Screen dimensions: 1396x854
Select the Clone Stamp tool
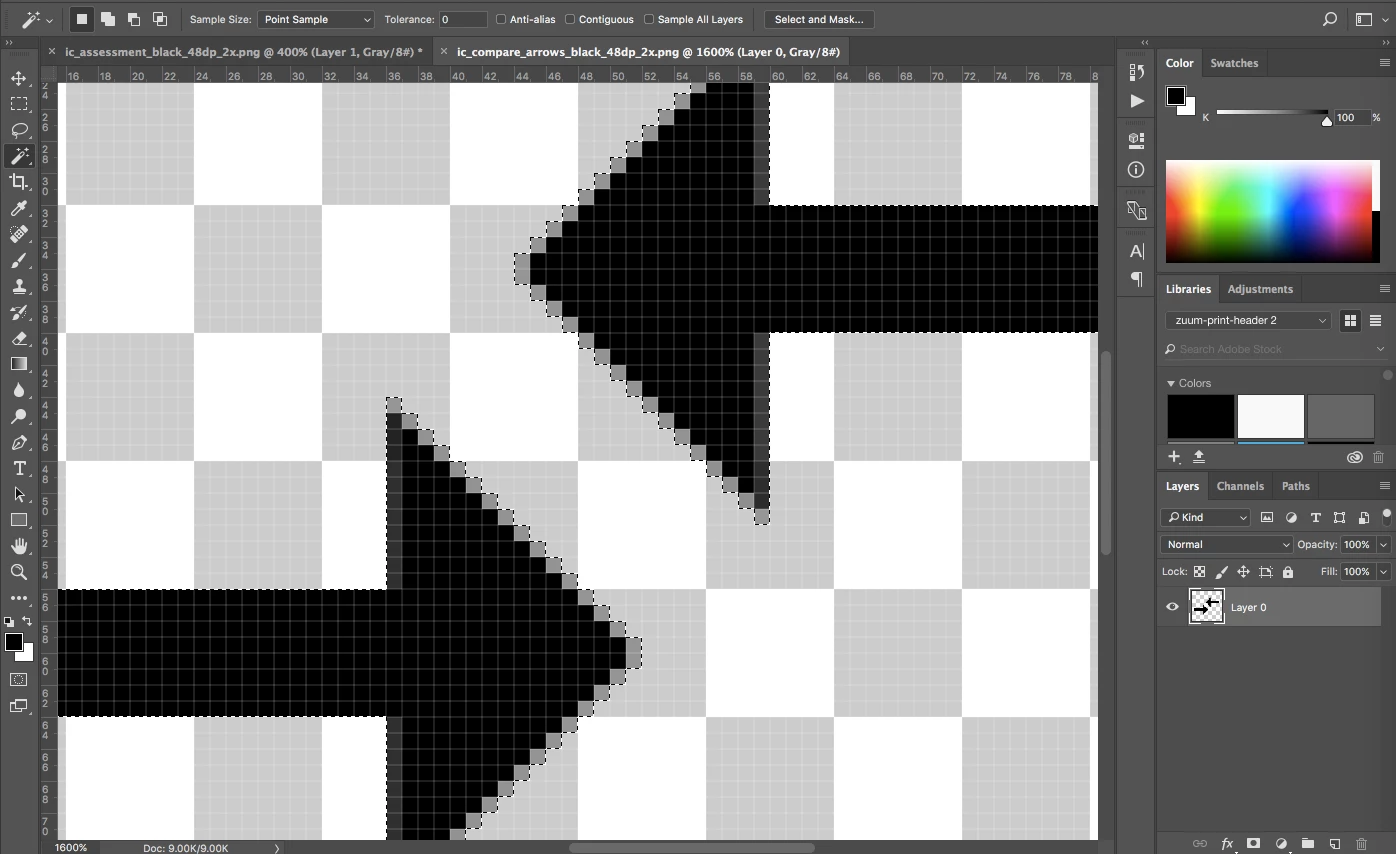click(19, 286)
